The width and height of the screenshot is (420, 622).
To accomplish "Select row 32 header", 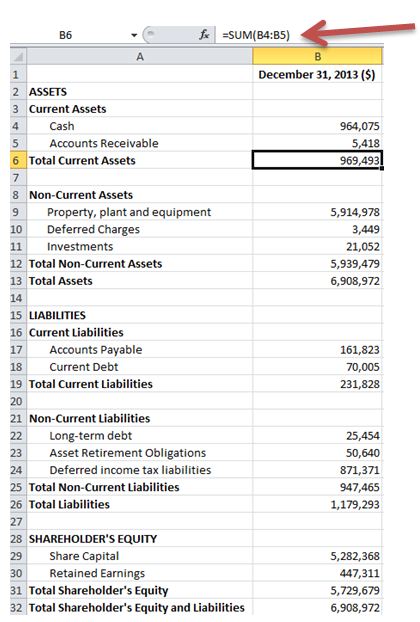I will pyautogui.click(x=18, y=607).
